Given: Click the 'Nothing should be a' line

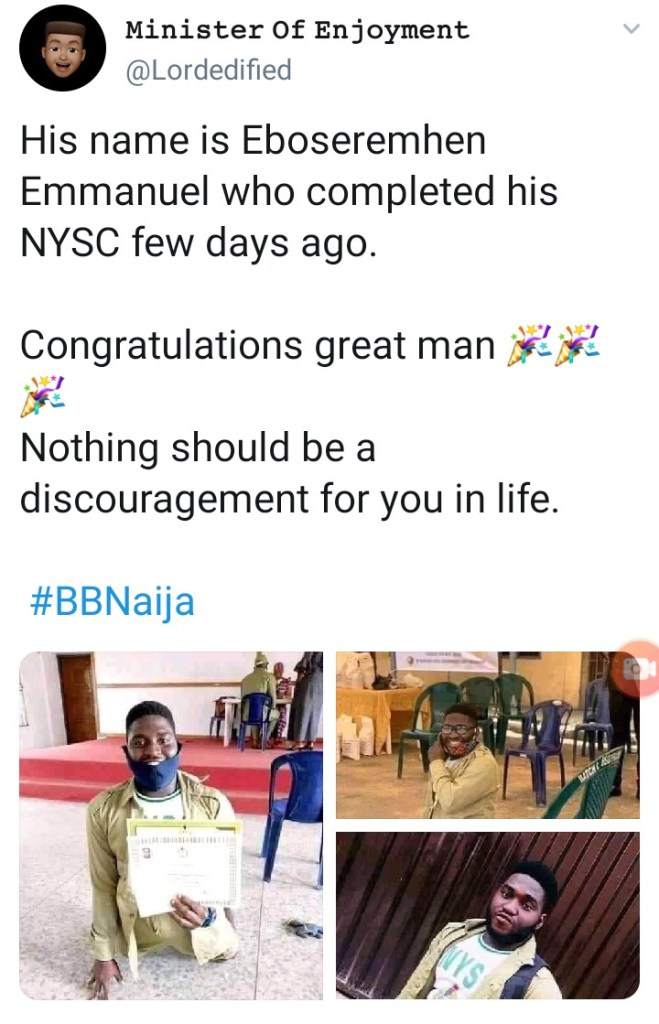Looking at the screenshot, I should (198, 447).
